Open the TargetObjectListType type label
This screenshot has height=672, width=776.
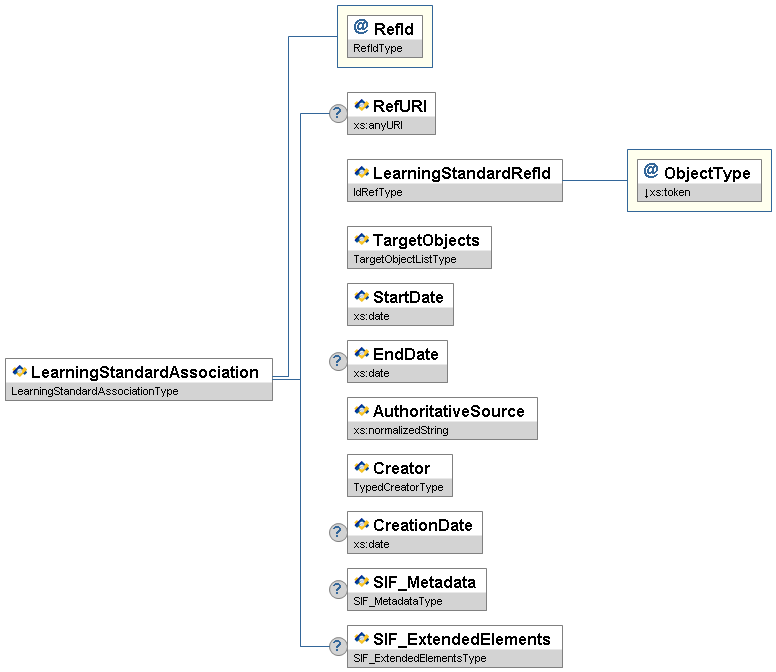[404, 259]
